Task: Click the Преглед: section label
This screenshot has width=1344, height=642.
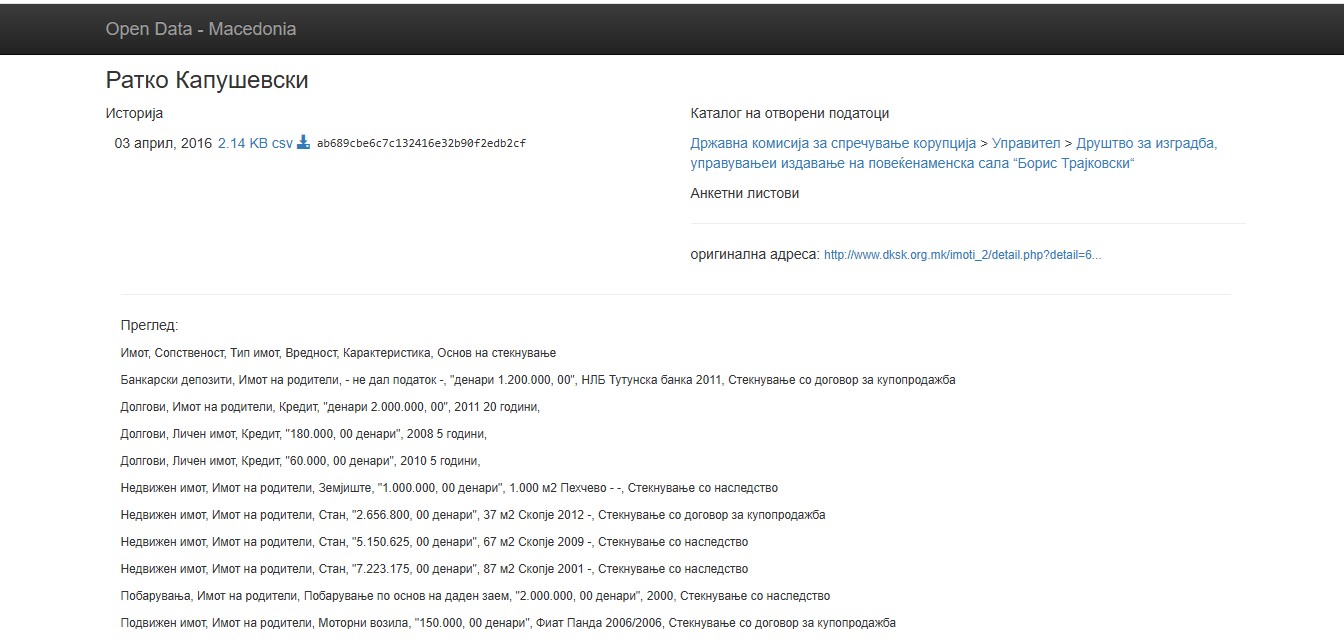Action: click(149, 326)
